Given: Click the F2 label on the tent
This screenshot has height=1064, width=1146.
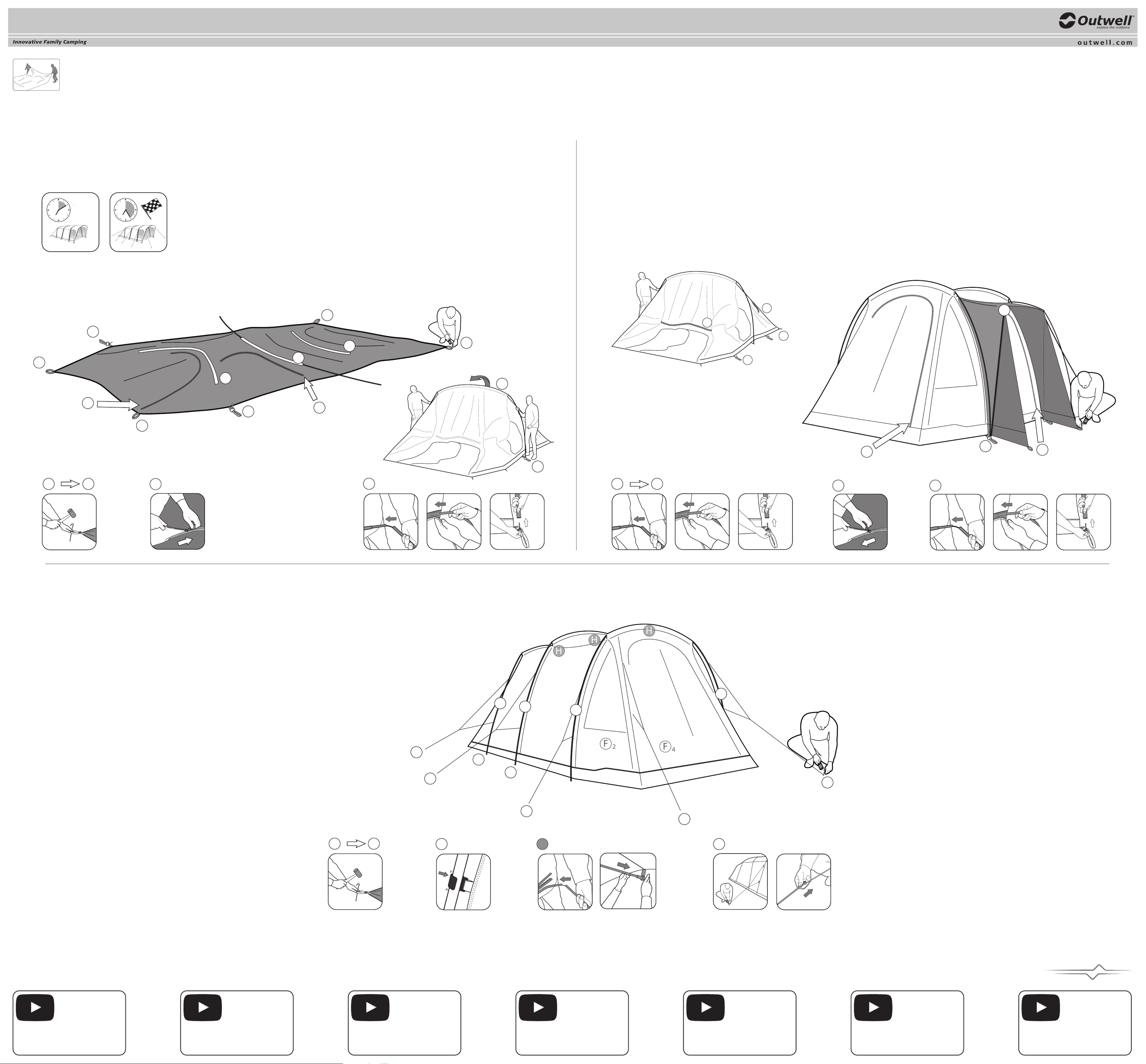Looking at the screenshot, I should 607,744.
